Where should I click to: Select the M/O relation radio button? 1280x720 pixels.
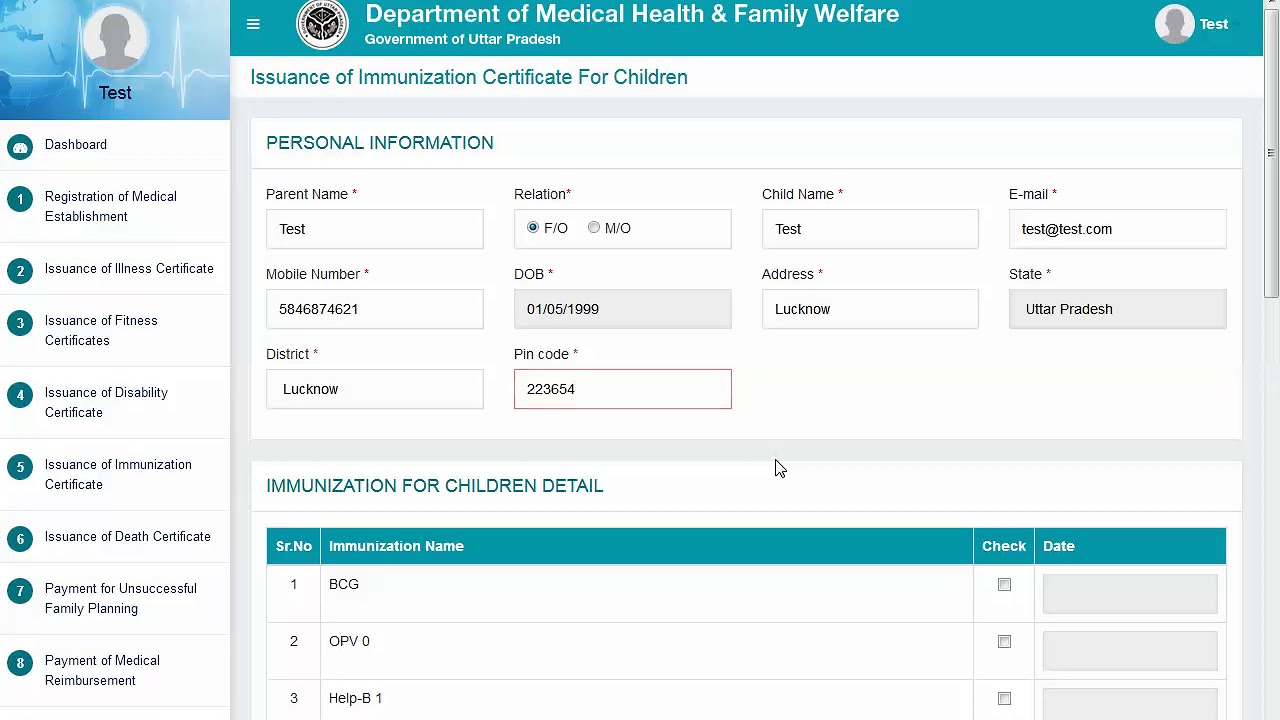594,228
